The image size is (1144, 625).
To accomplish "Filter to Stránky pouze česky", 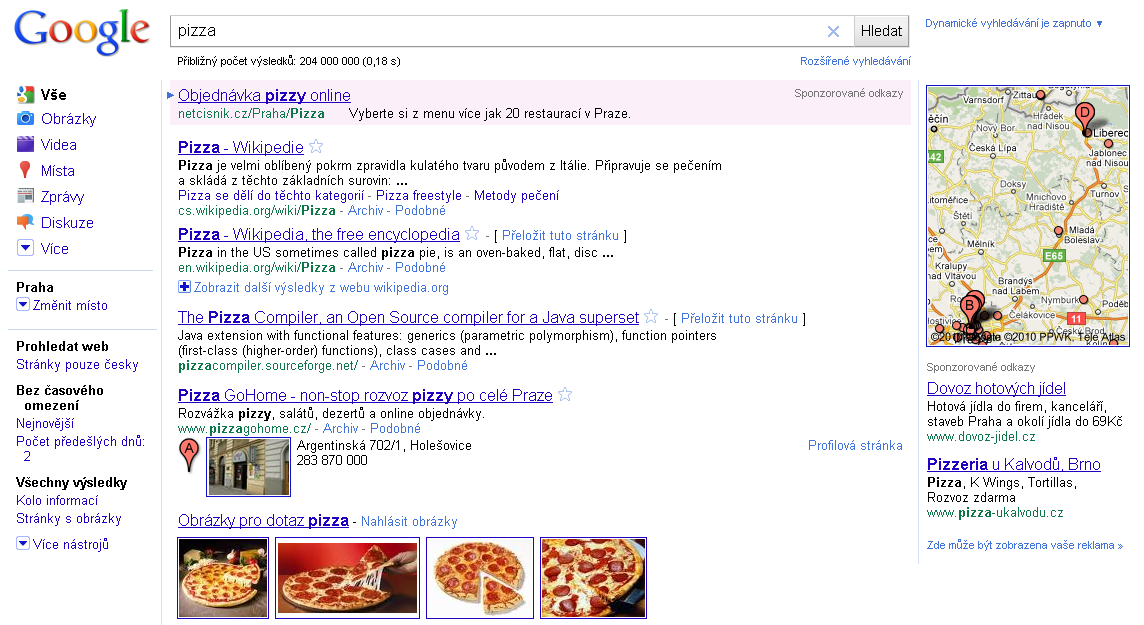I will 77,365.
